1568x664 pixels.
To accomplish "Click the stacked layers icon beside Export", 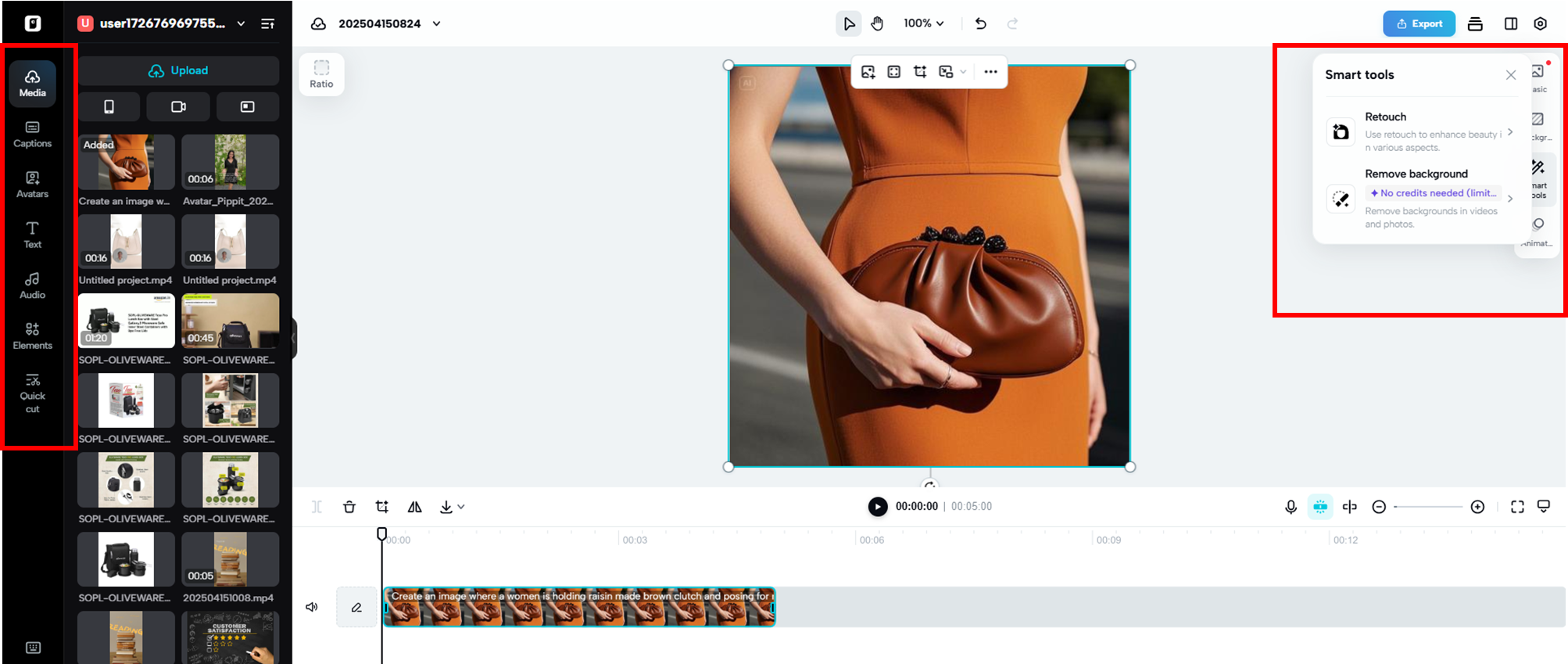I will click(x=1475, y=23).
